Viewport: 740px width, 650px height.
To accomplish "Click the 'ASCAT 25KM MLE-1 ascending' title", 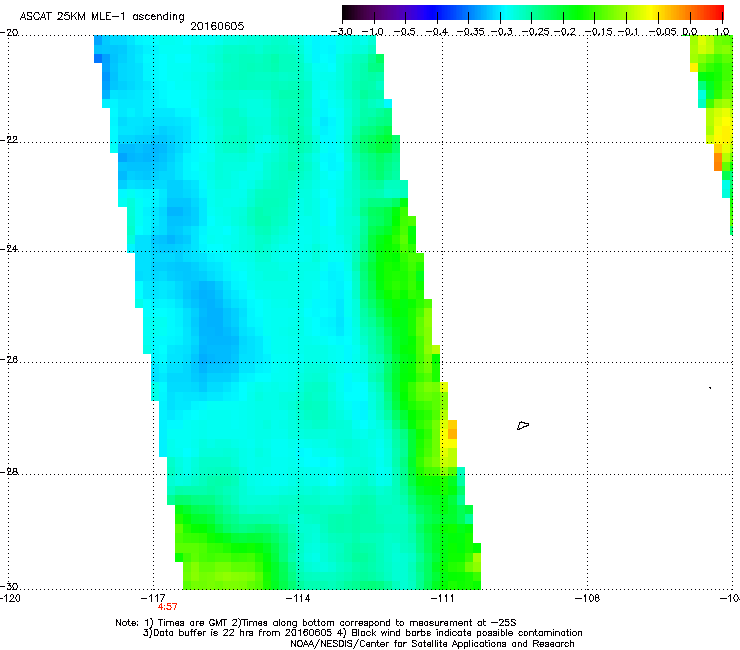I will coord(102,16).
